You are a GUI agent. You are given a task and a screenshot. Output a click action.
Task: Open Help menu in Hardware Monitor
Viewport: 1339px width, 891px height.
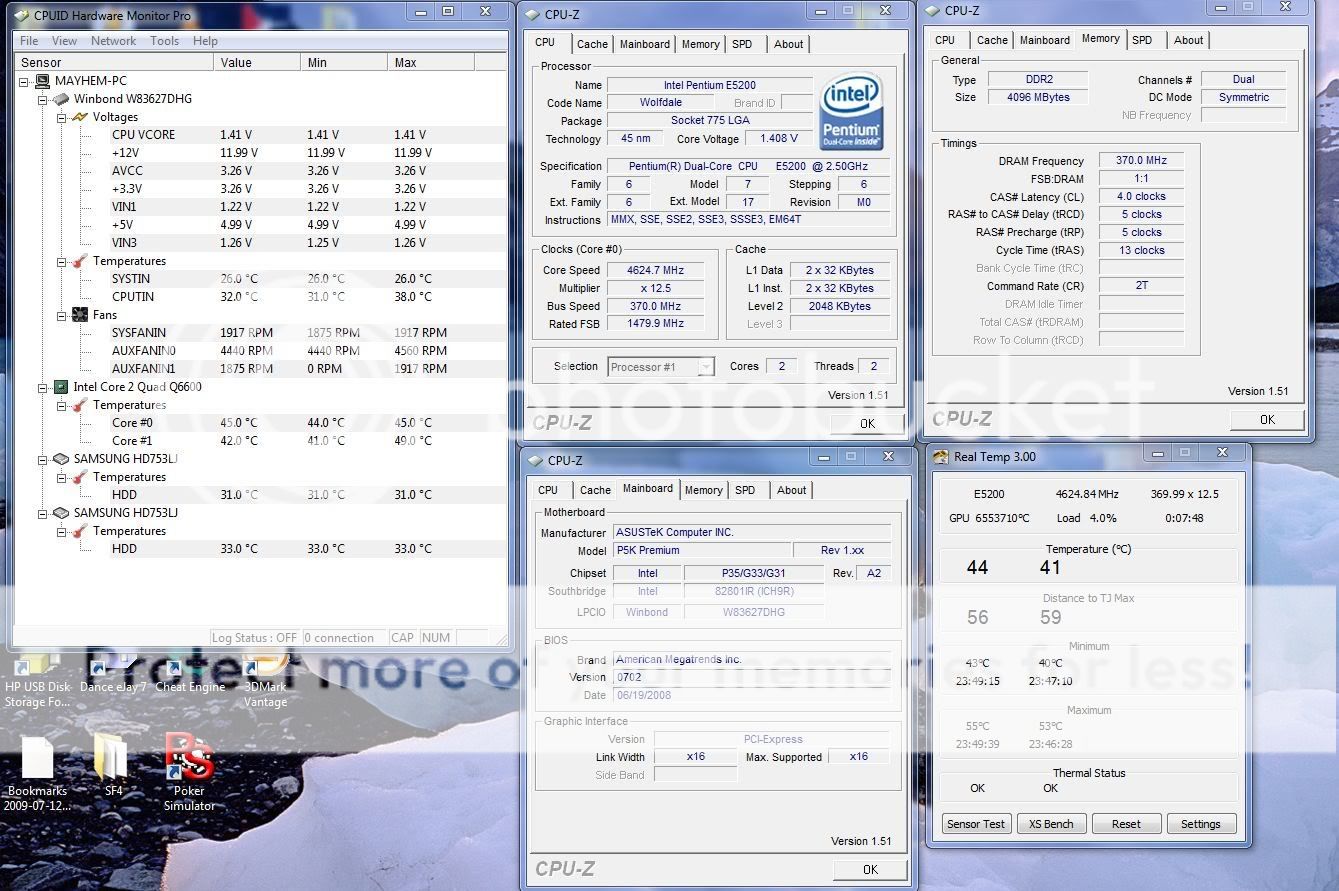tap(205, 41)
